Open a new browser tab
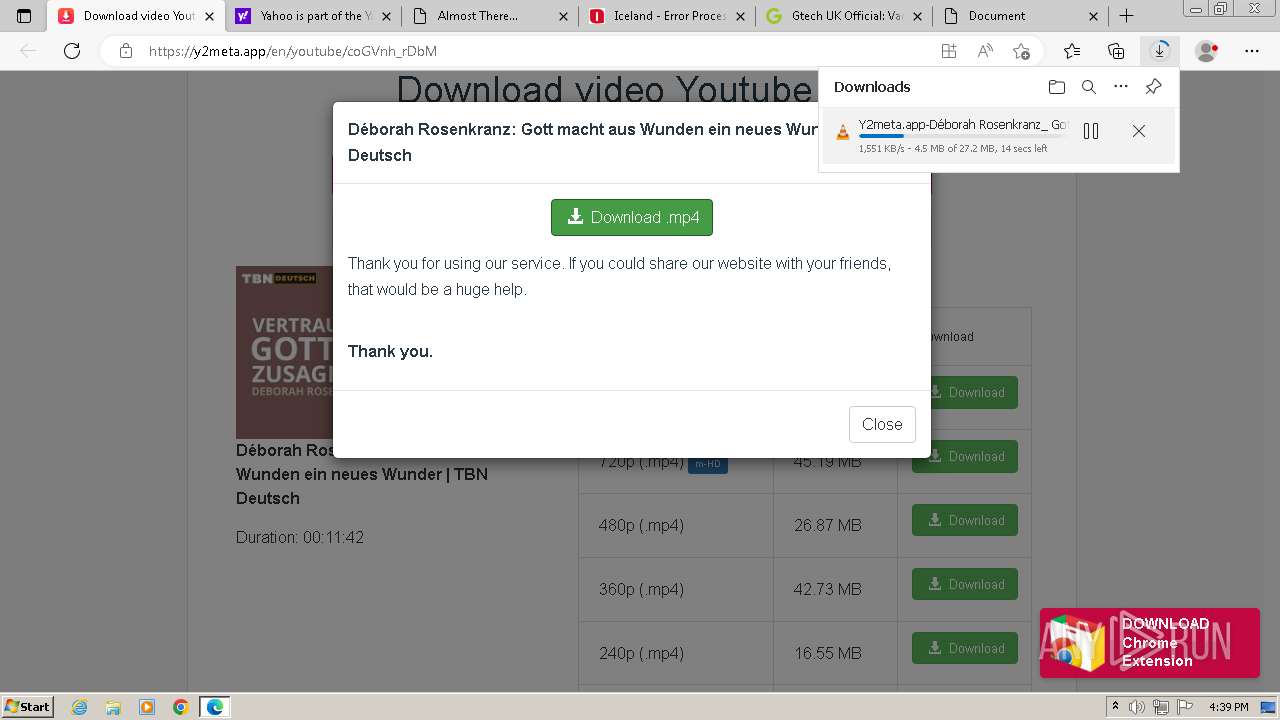The height and width of the screenshot is (720, 1280). [x=1127, y=16]
